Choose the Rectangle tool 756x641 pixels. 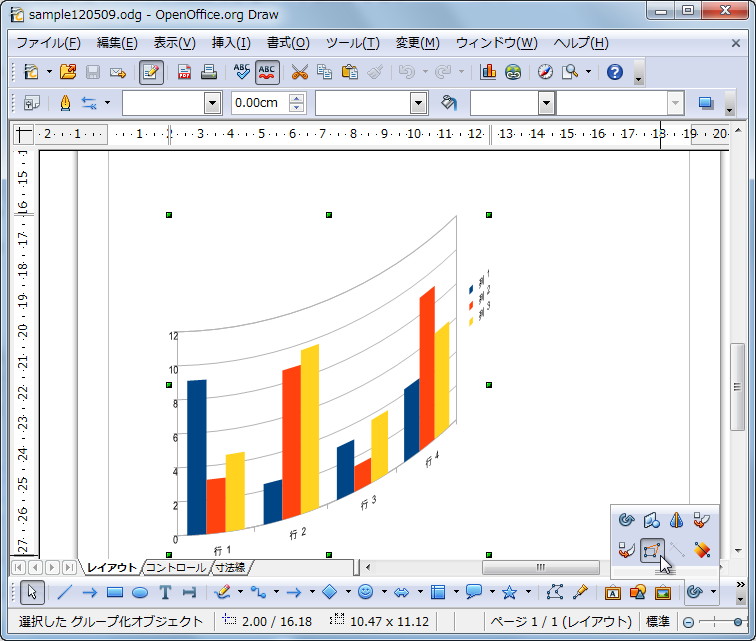(x=115, y=592)
